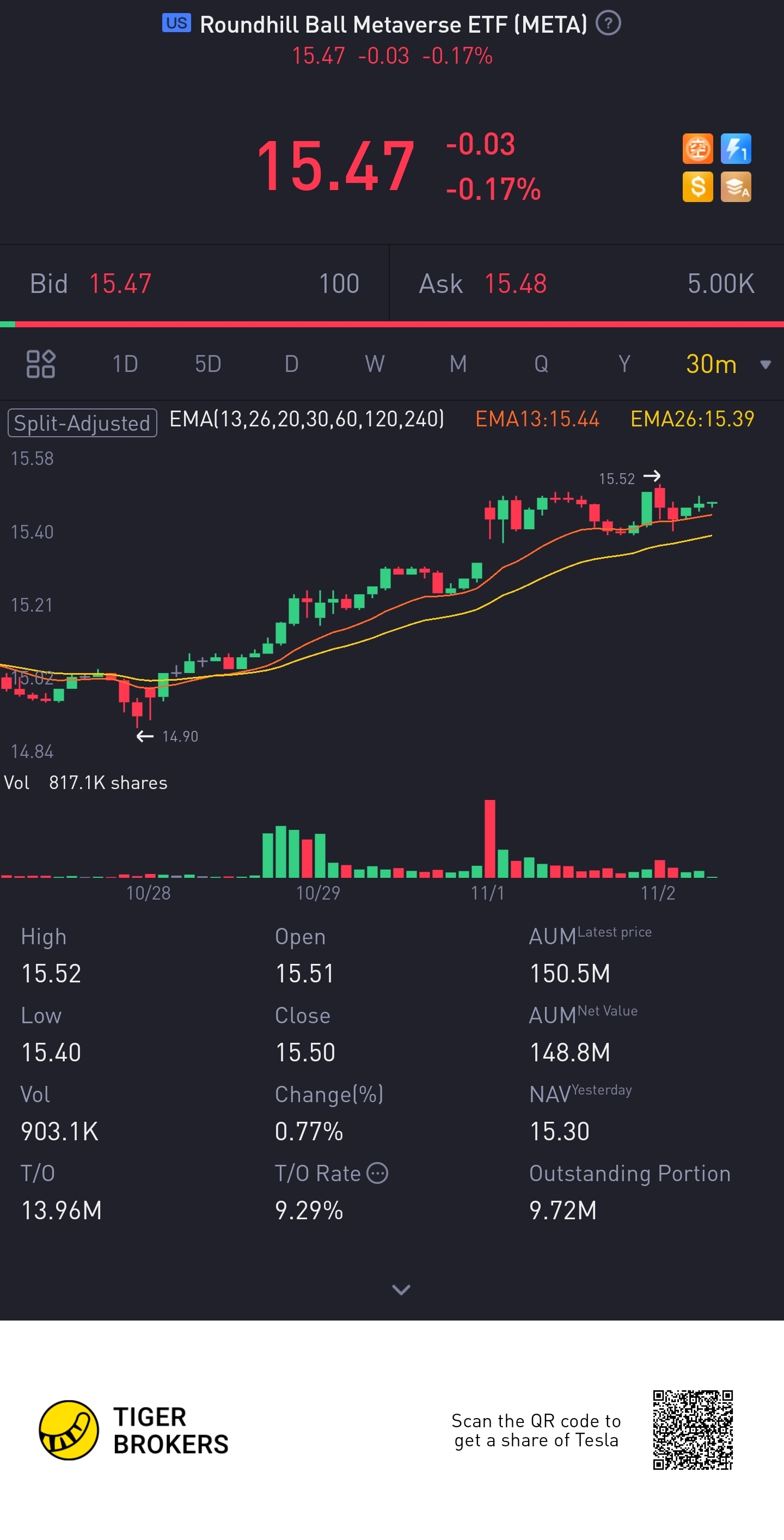Tap the T/O Rate value 9.29%
The height and width of the screenshot is (1540, 784).
pos(309,1211)
